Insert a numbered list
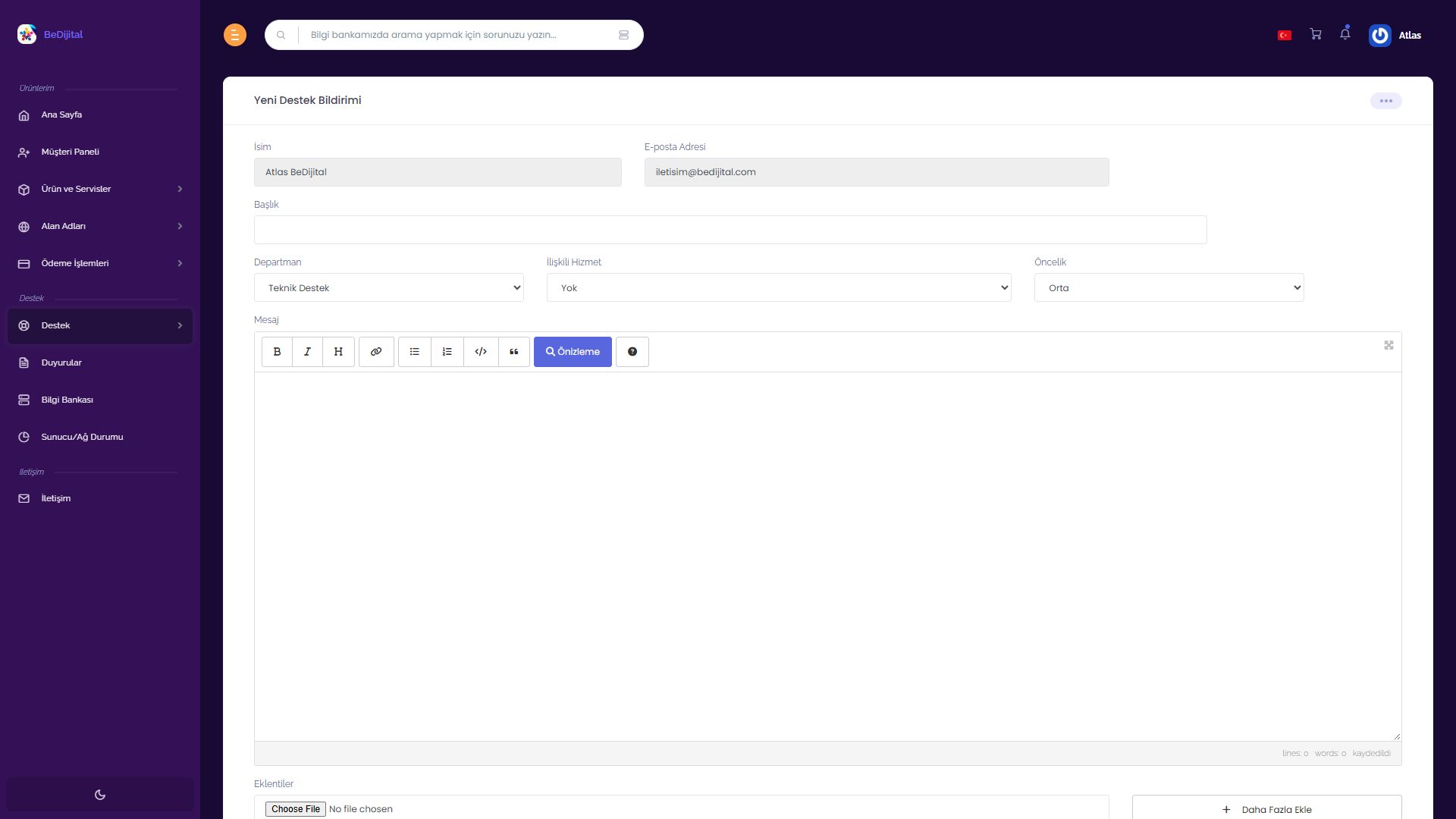 tap(447, 352)
